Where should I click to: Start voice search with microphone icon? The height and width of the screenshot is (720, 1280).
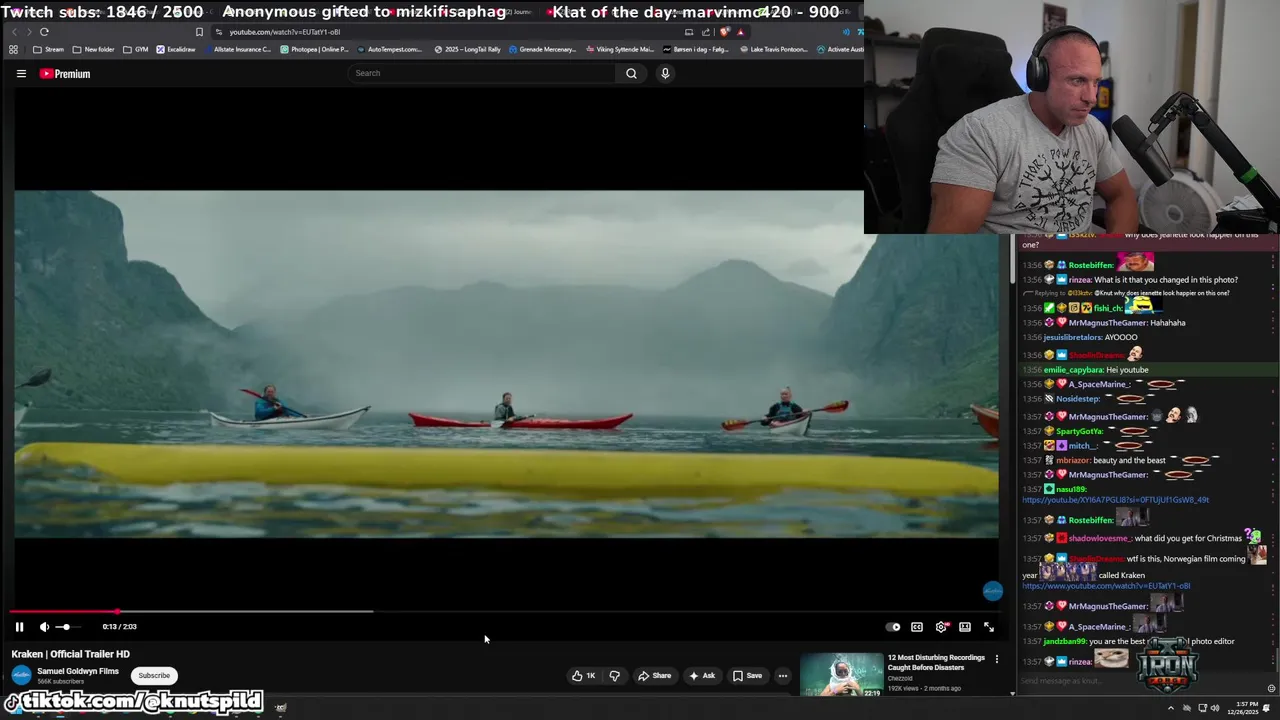[x=665, y=73]
